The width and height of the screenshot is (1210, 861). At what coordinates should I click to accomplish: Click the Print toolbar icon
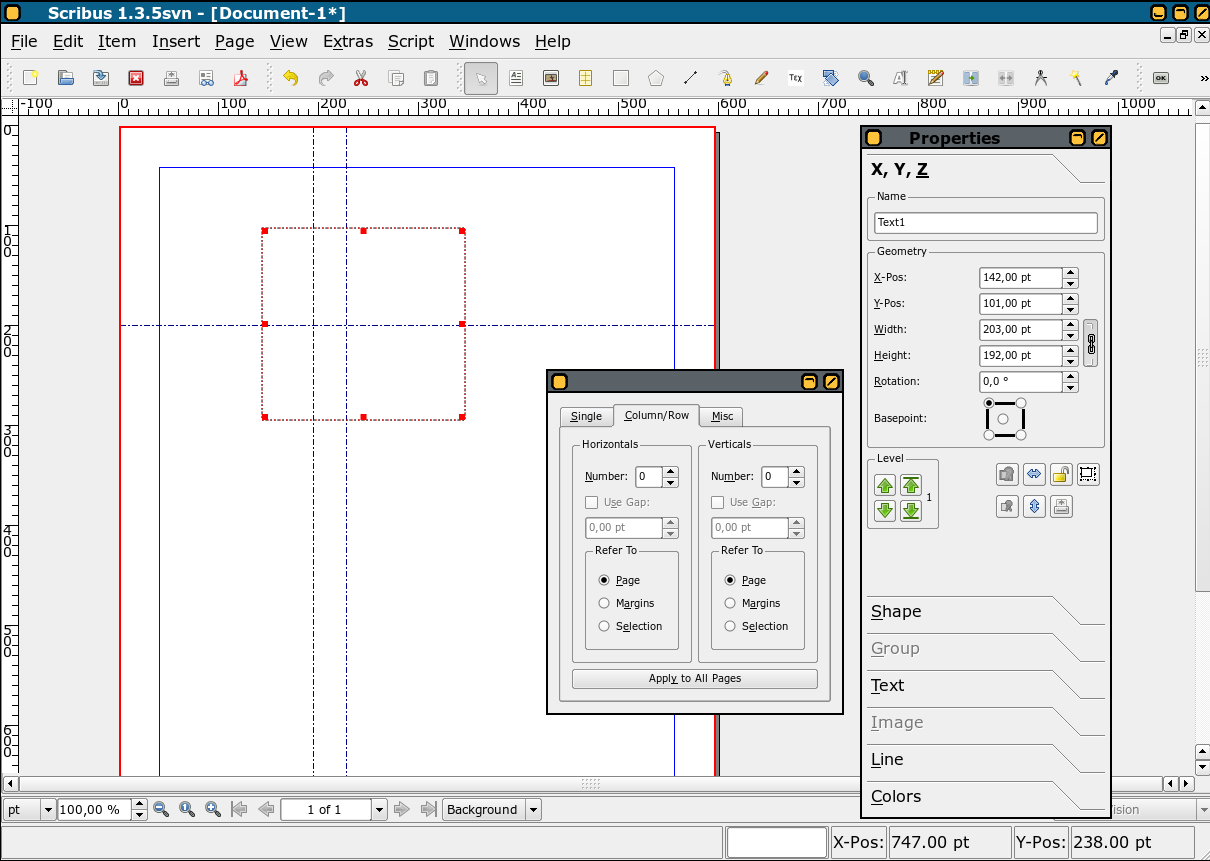[171, 78]
